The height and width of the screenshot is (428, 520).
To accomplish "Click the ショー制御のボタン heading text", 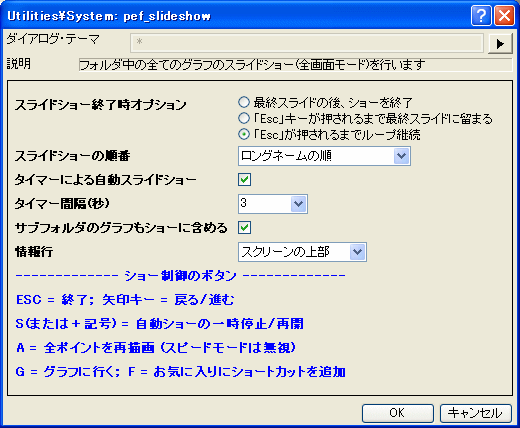I will coord(180,276).
